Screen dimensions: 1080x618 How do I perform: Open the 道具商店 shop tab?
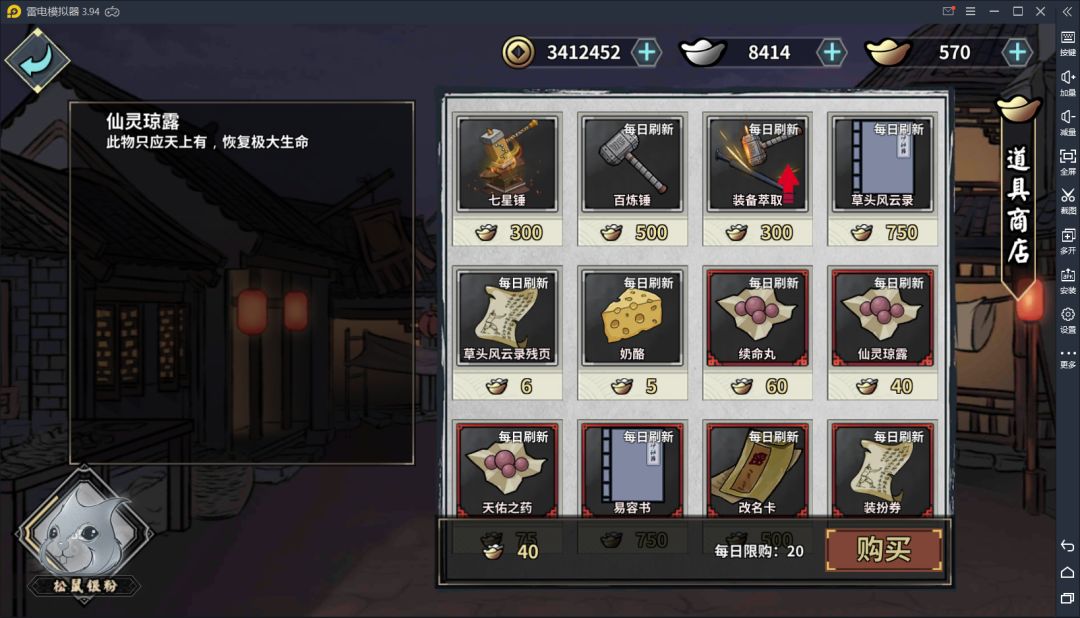point(1018,203)
